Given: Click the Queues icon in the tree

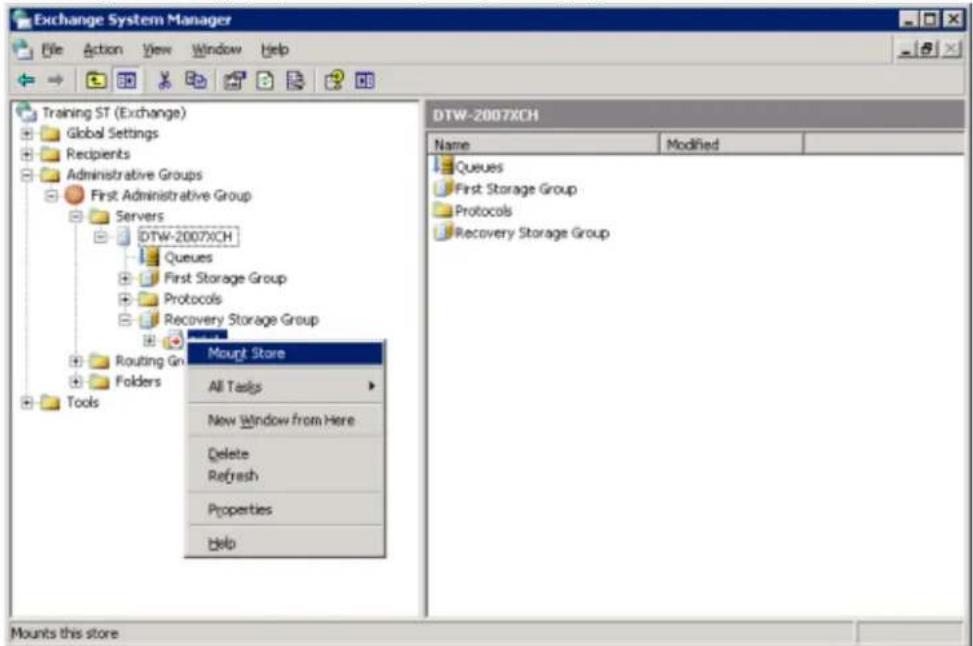Looking at the screenshot, I should click(x=149, y=256).
